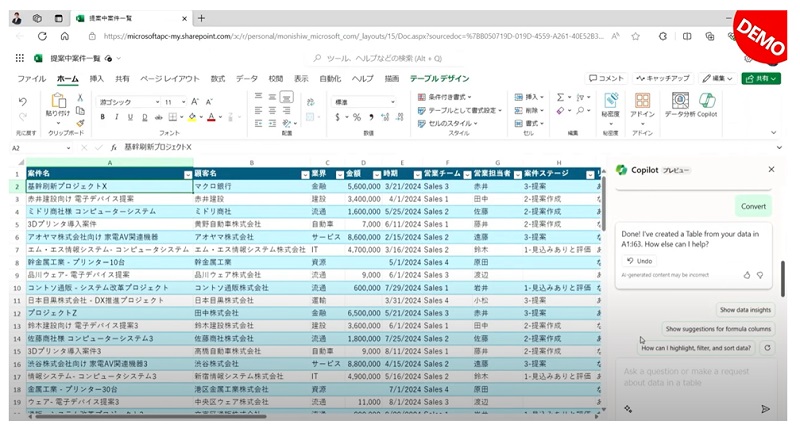Viewport: 800px width, 430px height.
Task: Open the Font Color red A swatch
Action: (211, 117)
